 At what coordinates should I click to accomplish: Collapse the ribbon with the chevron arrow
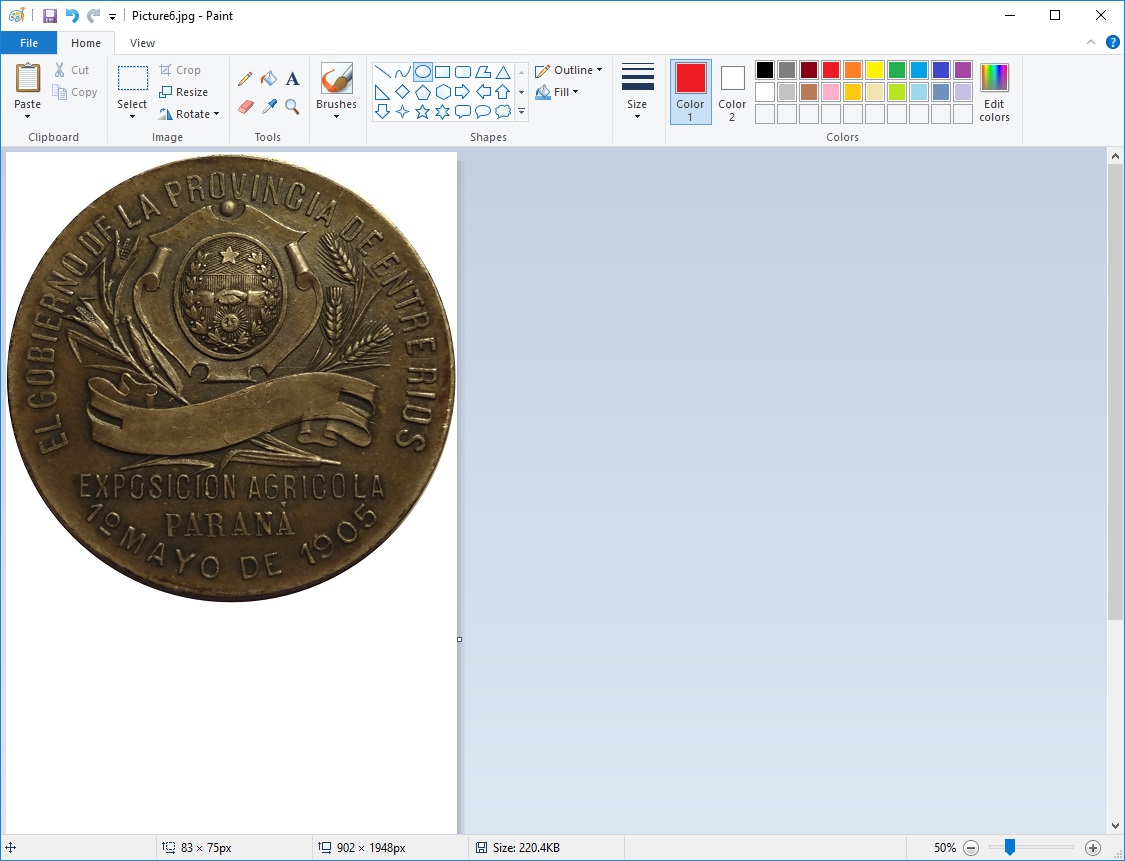[x=1091, y=43]
